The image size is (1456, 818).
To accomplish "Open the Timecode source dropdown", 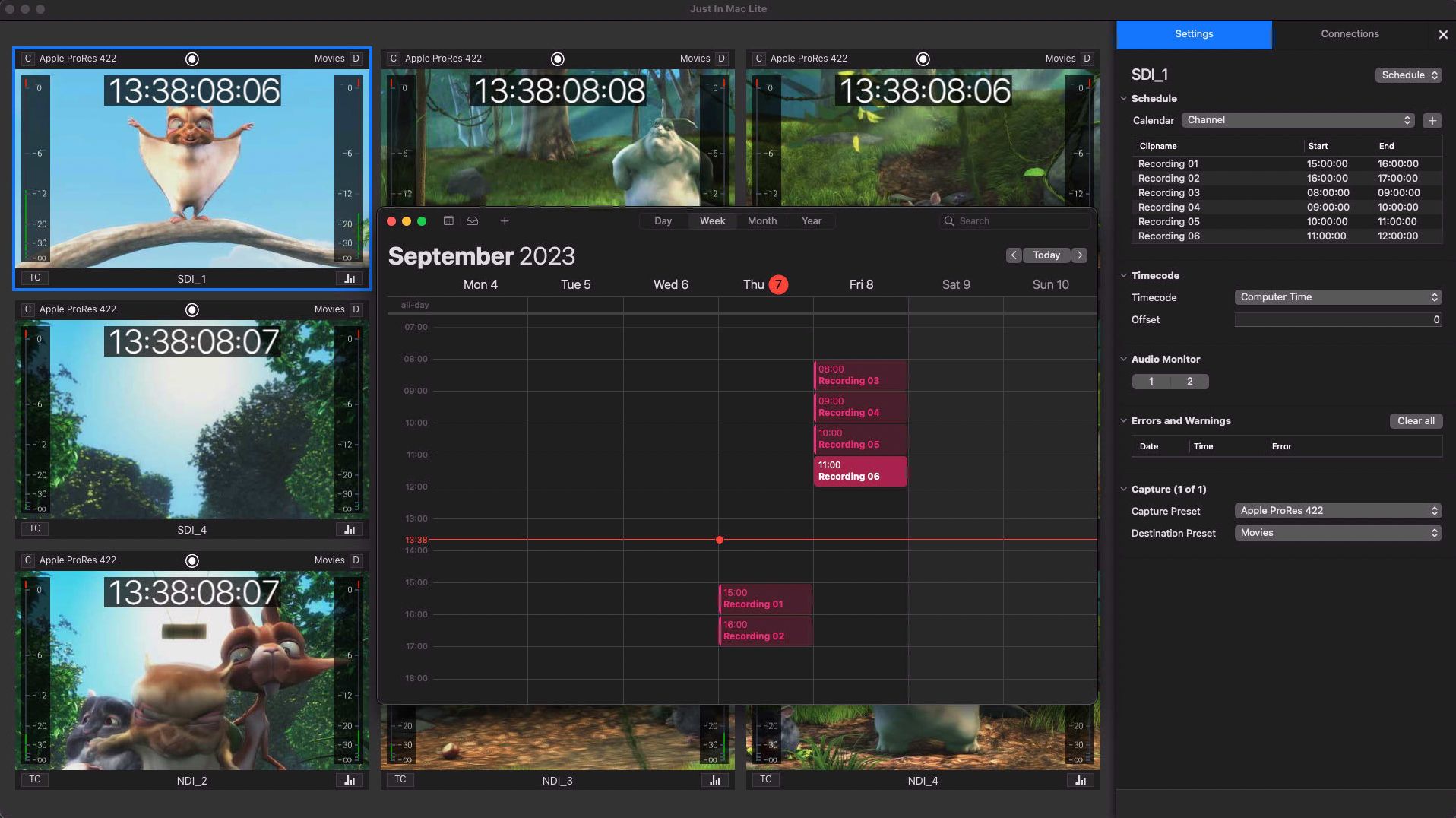I will coord(1337,297).
